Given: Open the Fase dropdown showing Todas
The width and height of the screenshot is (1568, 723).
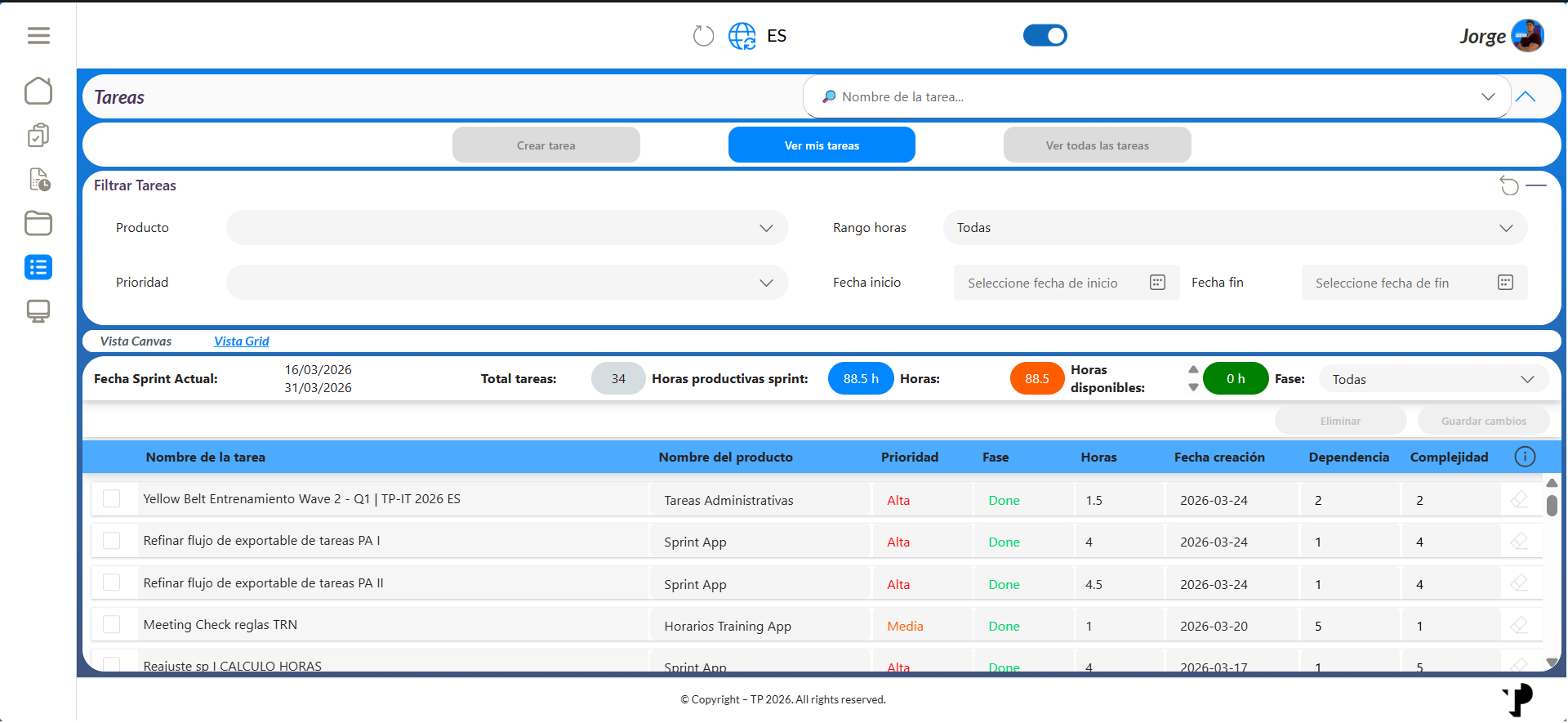Looking at the screenshot, I should [1433, 379].
